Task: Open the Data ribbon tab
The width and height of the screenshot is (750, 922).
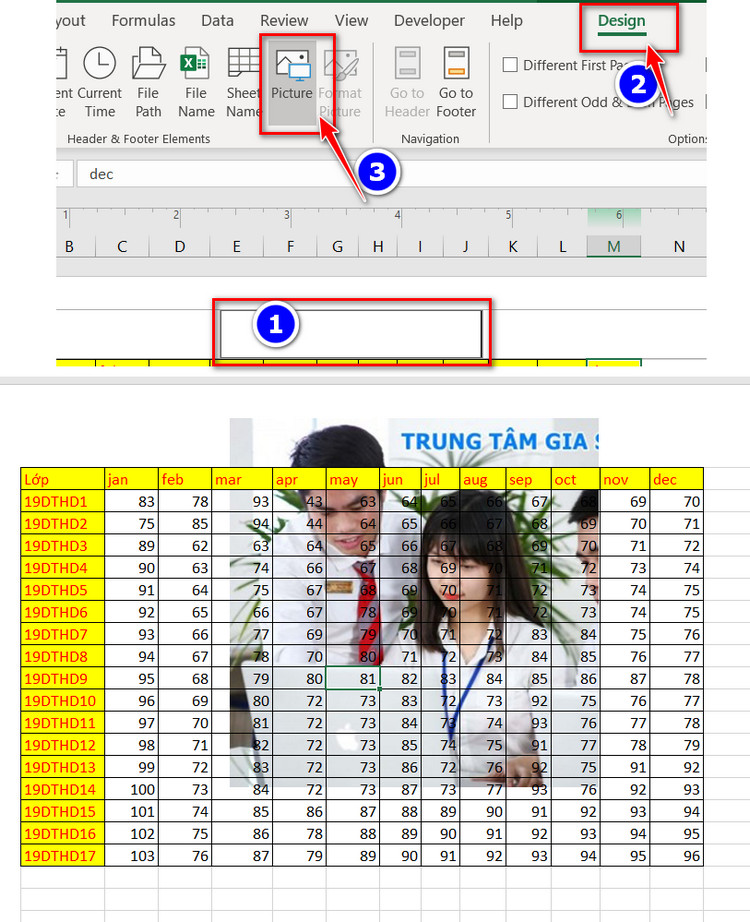Action: (217, 21)
